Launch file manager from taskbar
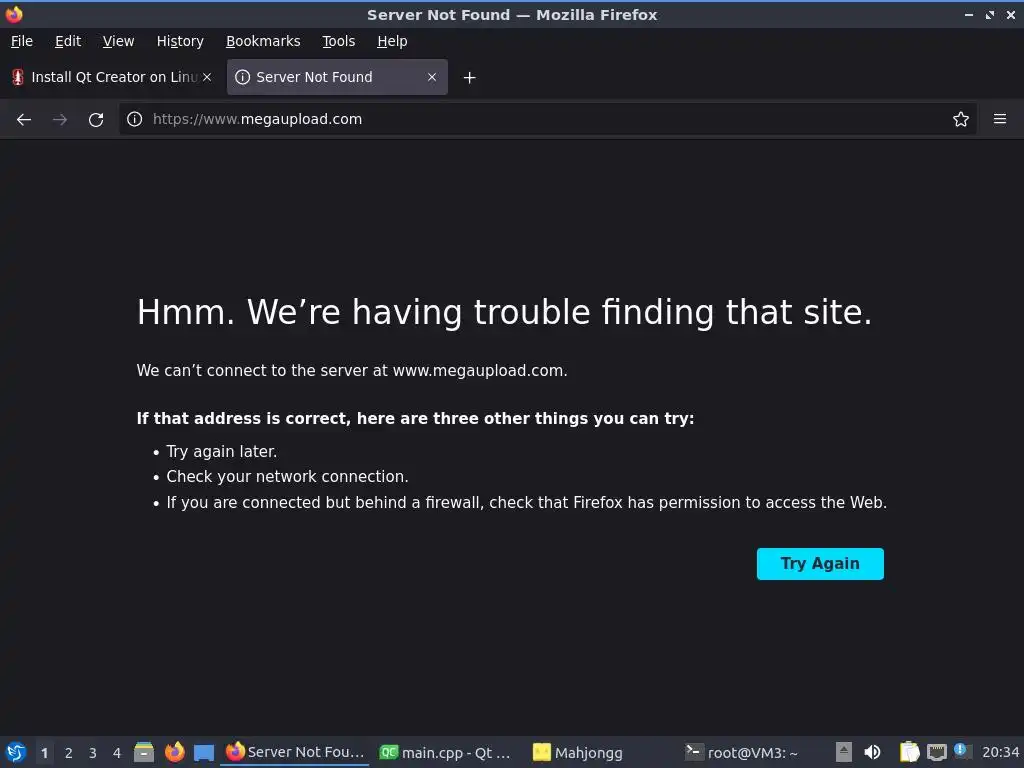This screenshot has width=1024, height=768. tap(144, 752)
